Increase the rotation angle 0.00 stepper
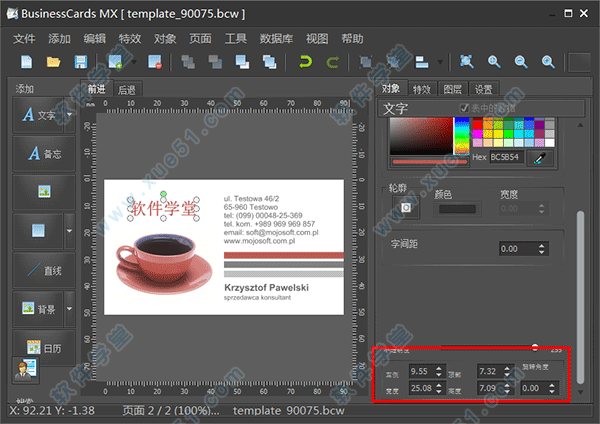600x424 pixels. tap(552, 385)
